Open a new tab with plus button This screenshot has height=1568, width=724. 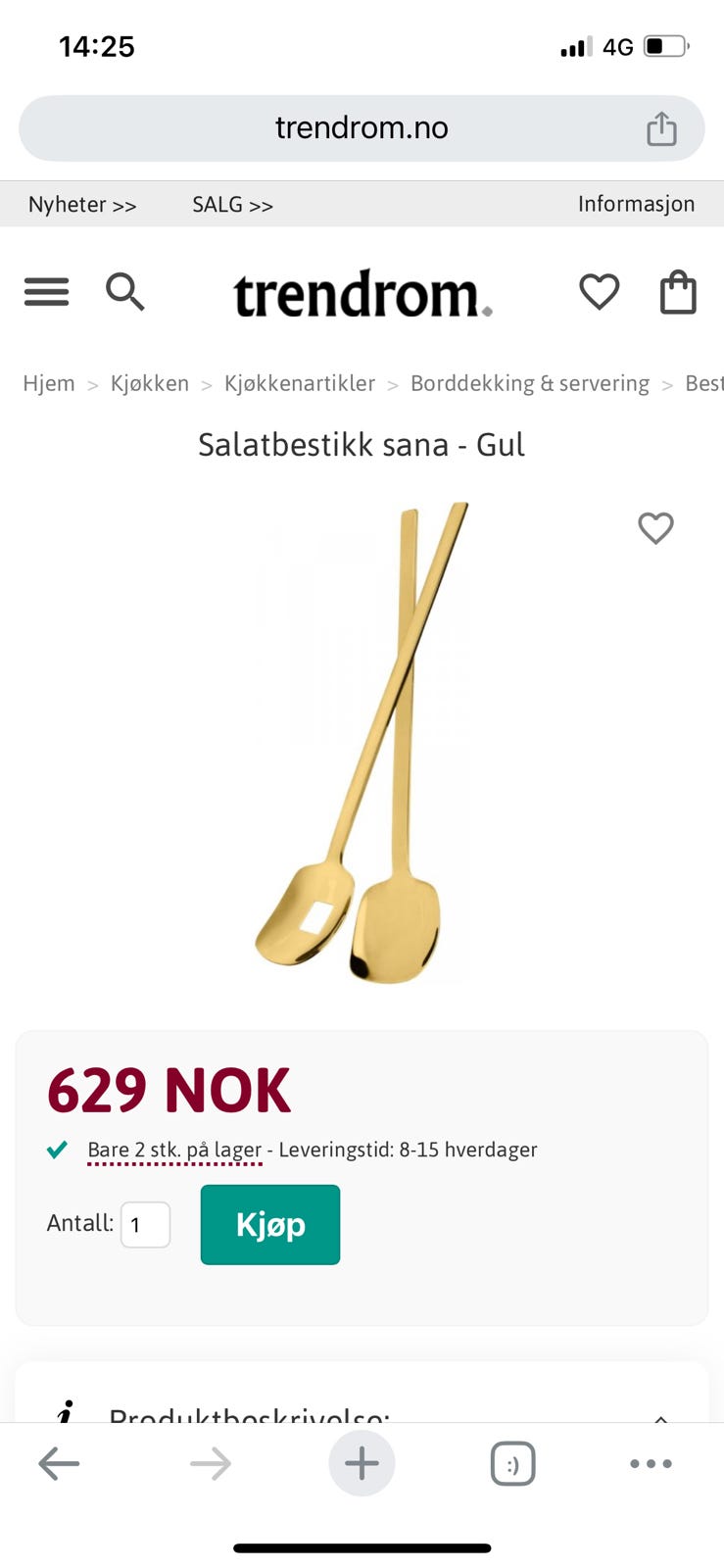362,1463
